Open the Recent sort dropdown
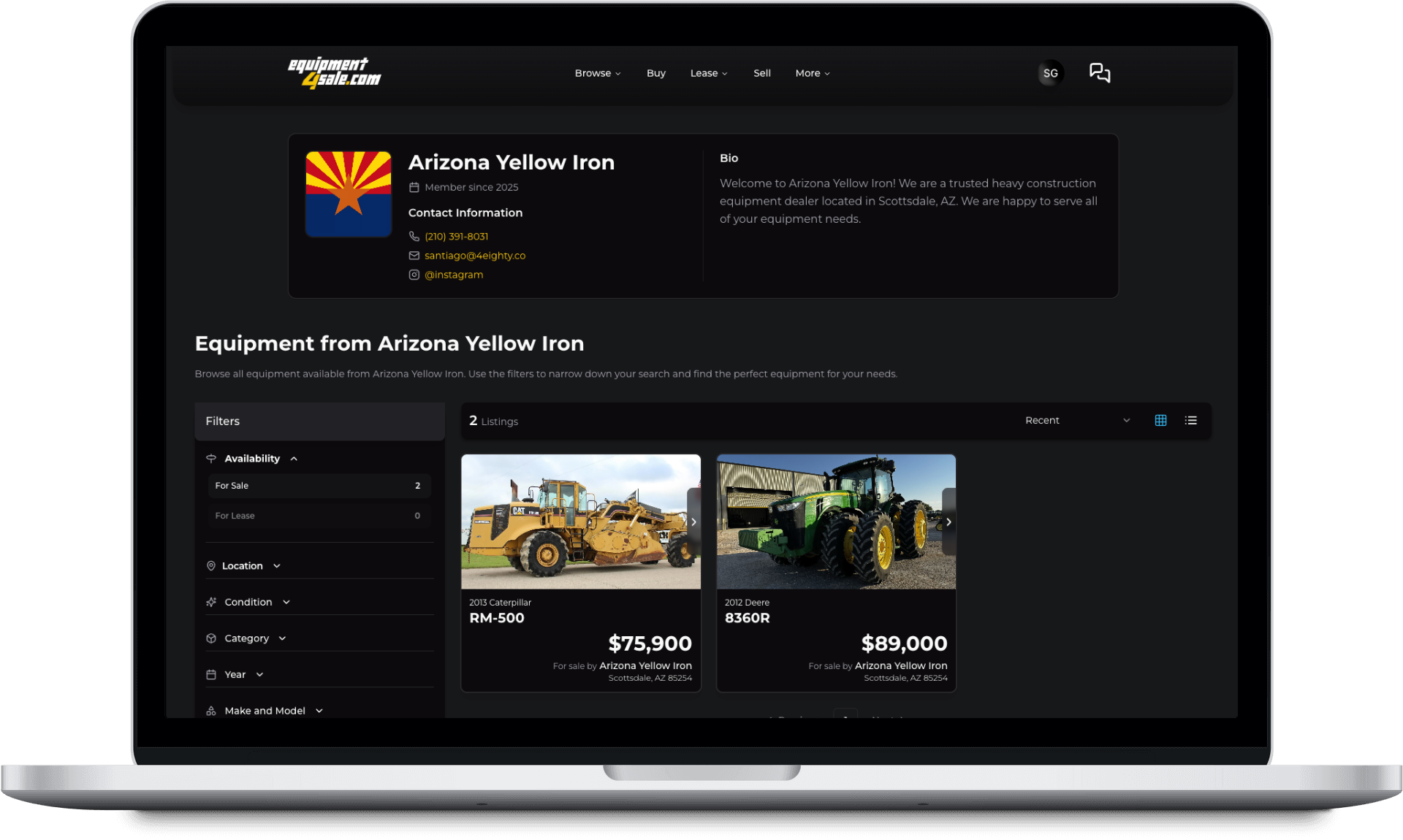 1074,420
